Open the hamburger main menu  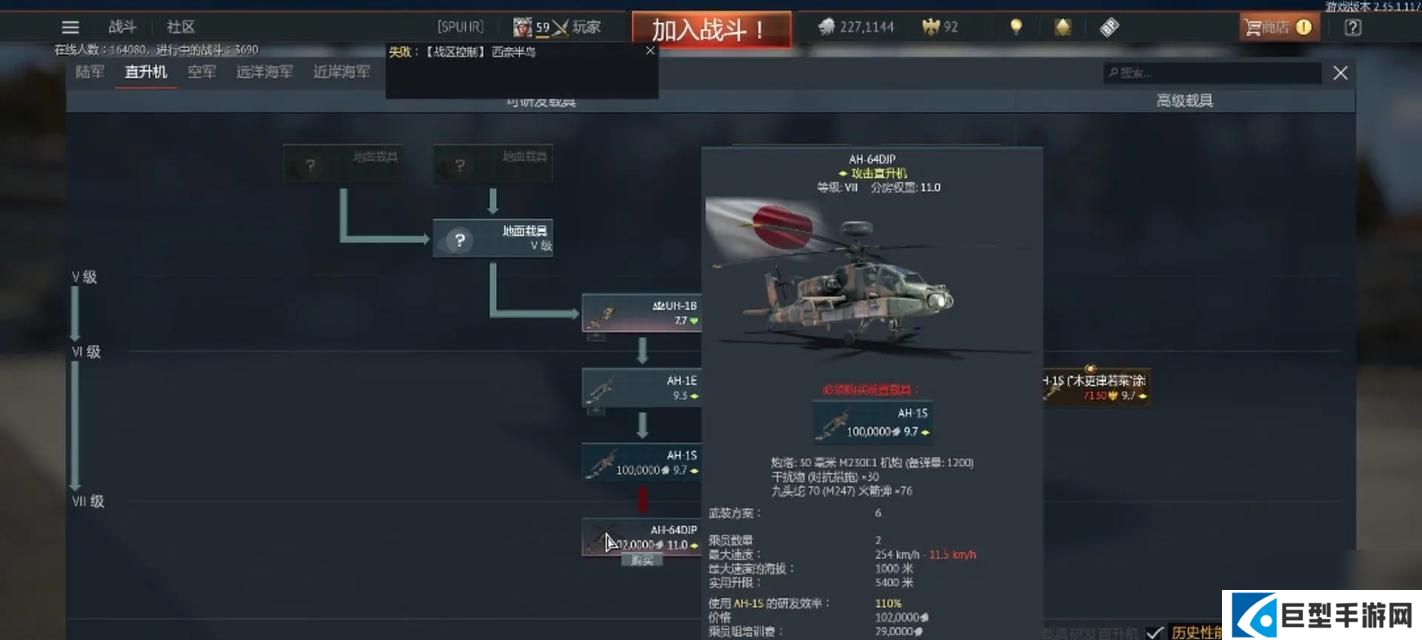pos(70,27)
